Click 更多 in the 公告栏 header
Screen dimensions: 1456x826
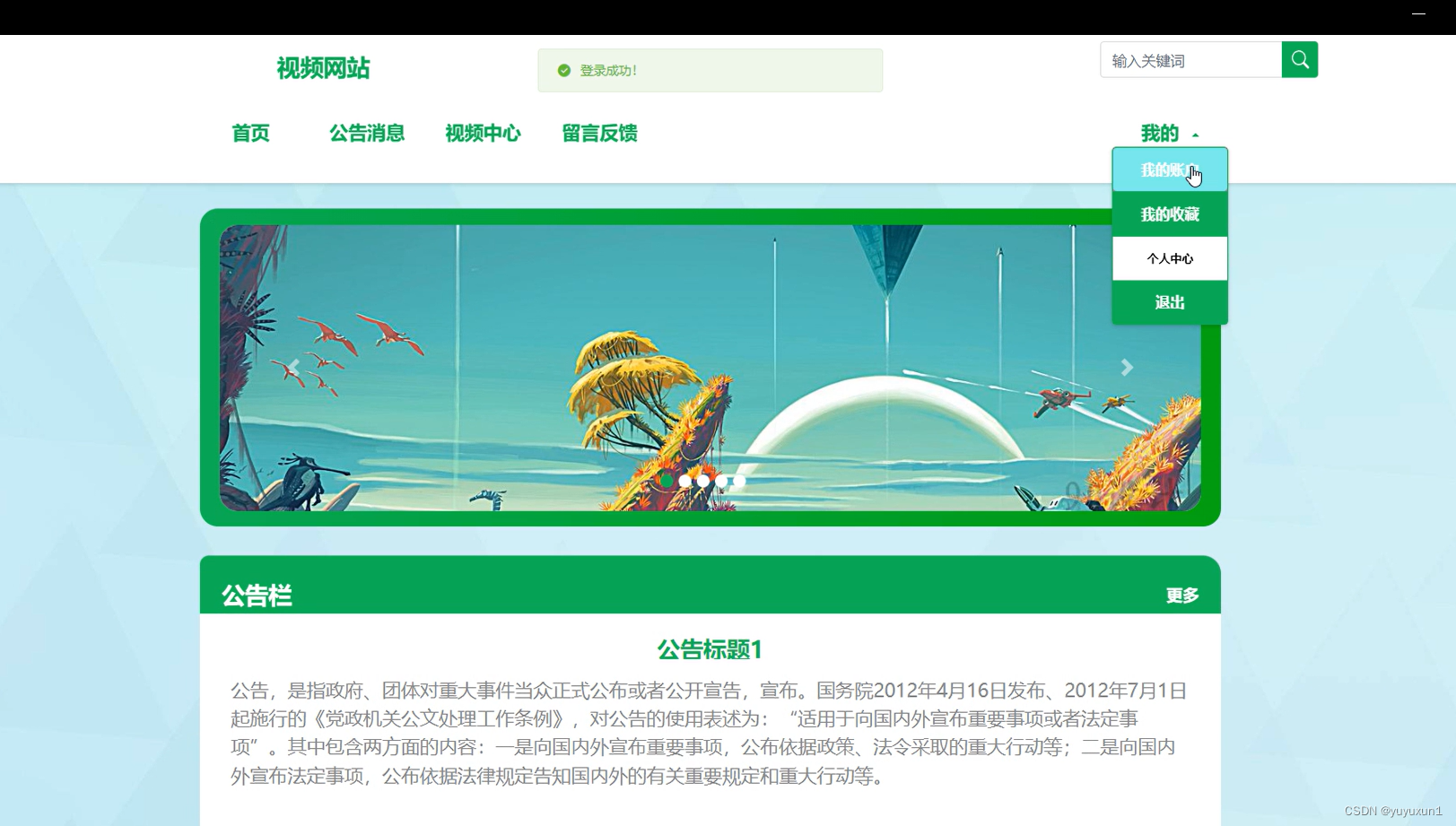coord(1182,596)
